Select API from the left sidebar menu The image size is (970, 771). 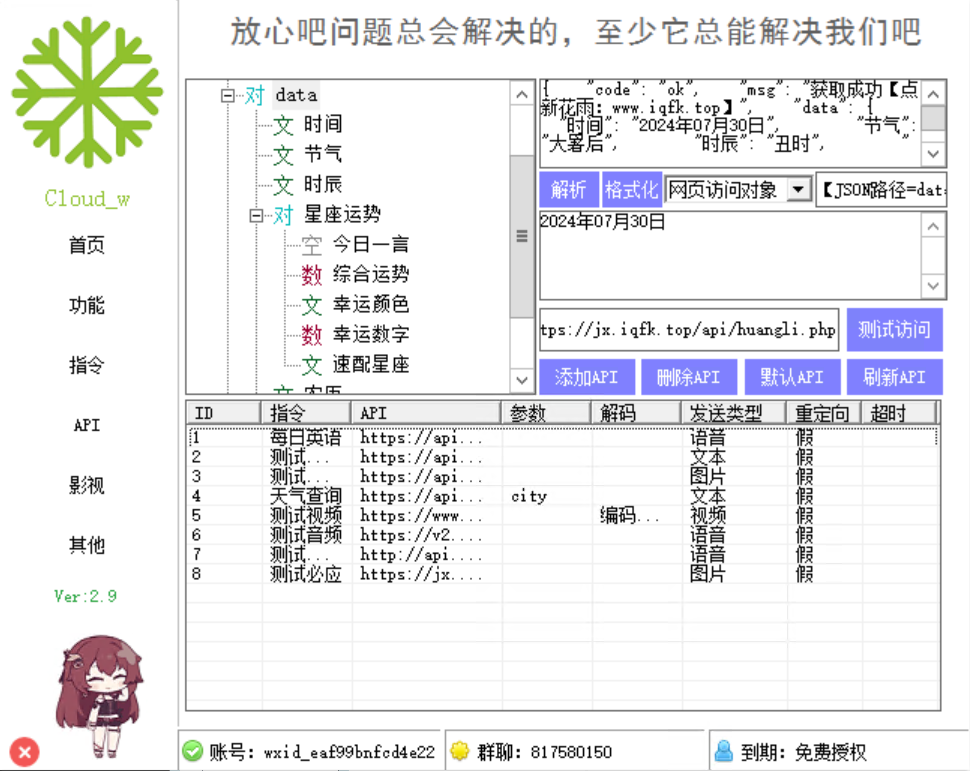click(x=86, y=425)
